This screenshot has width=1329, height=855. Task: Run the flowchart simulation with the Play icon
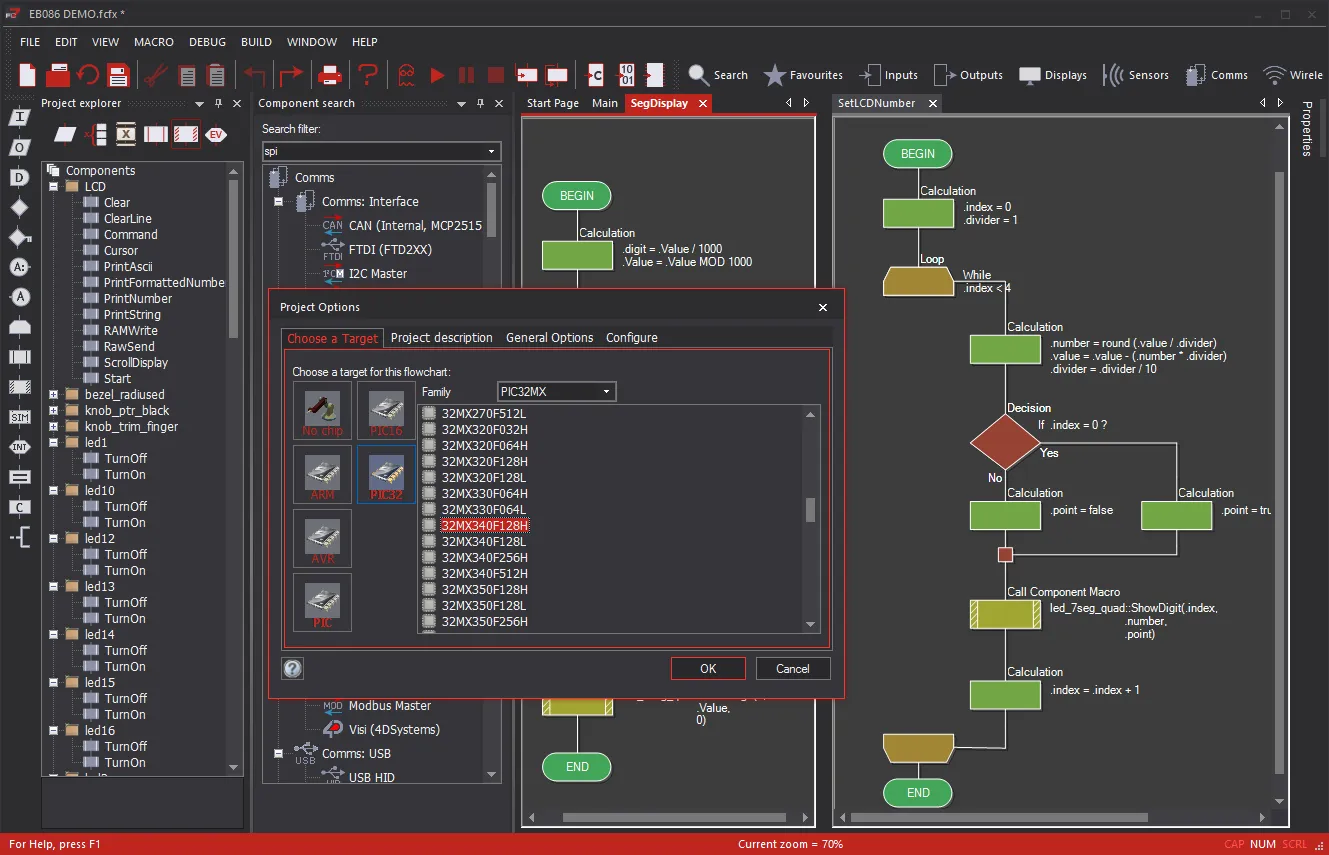pos(438,74)
